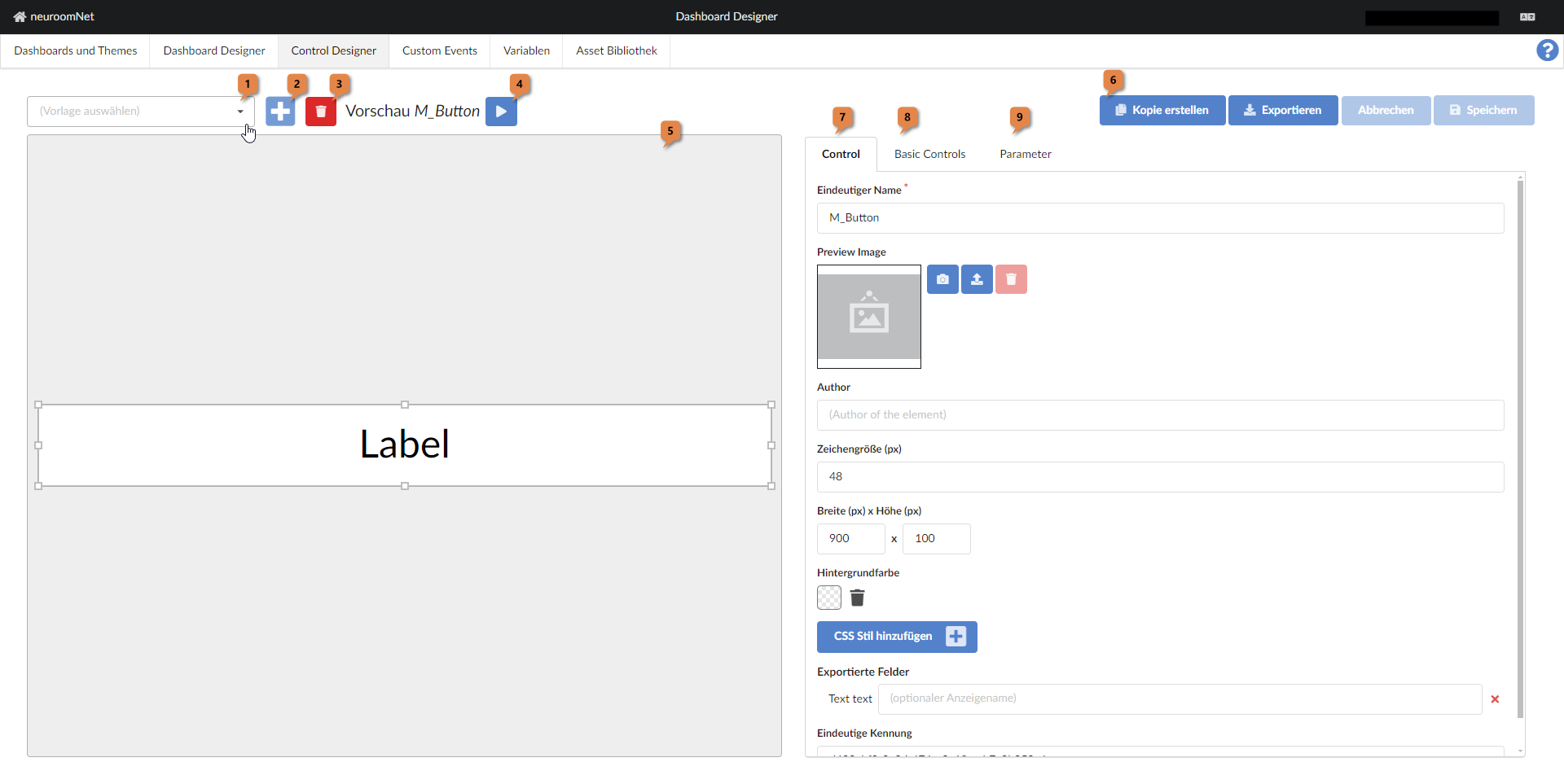
Task: Remove the Hintergrundfarbe with the trash icon
Action: [857, 598]
